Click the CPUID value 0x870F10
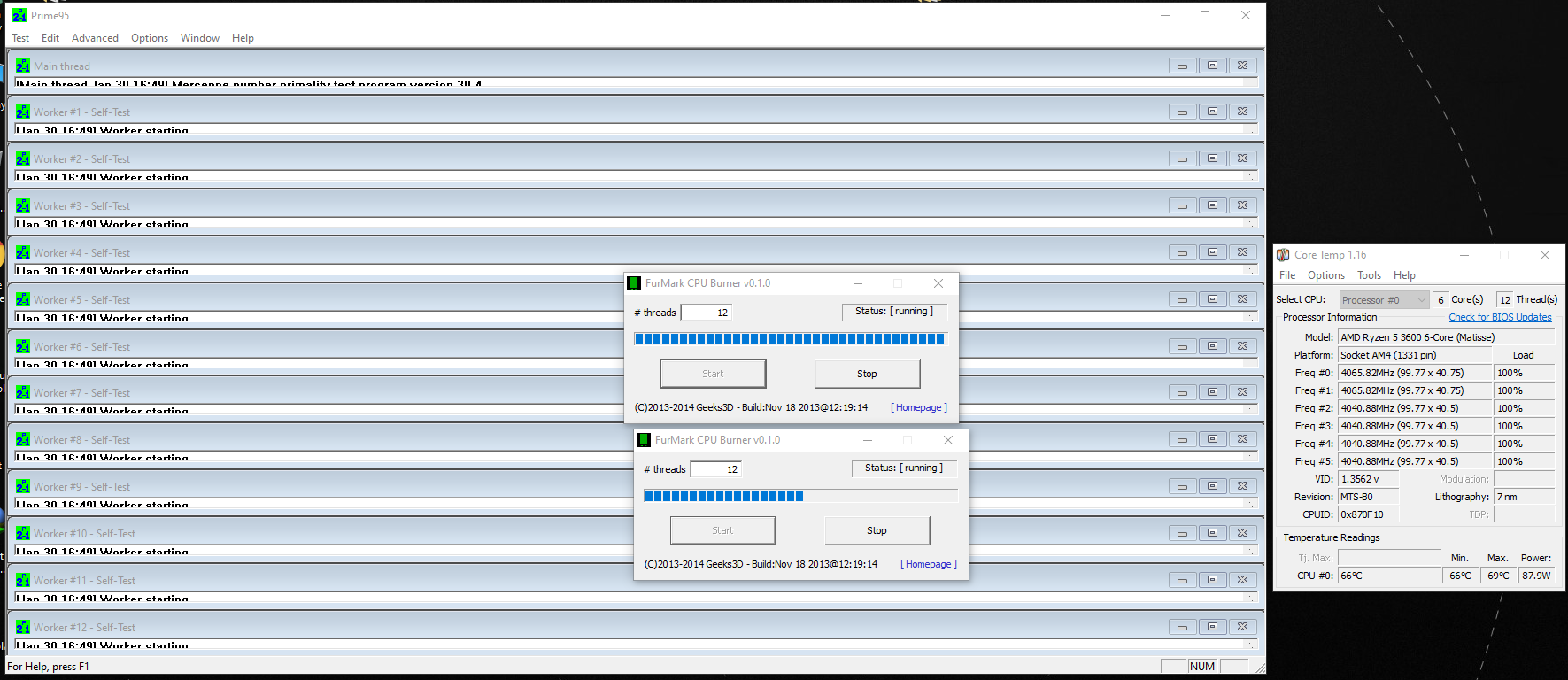The image size is (1568, 680). [x=1368, y=514]
